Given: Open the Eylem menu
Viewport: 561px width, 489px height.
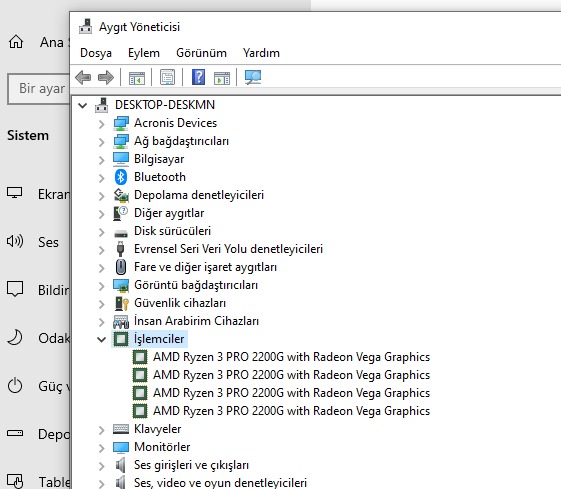Looking at the screenshot, I should point(144,53).
